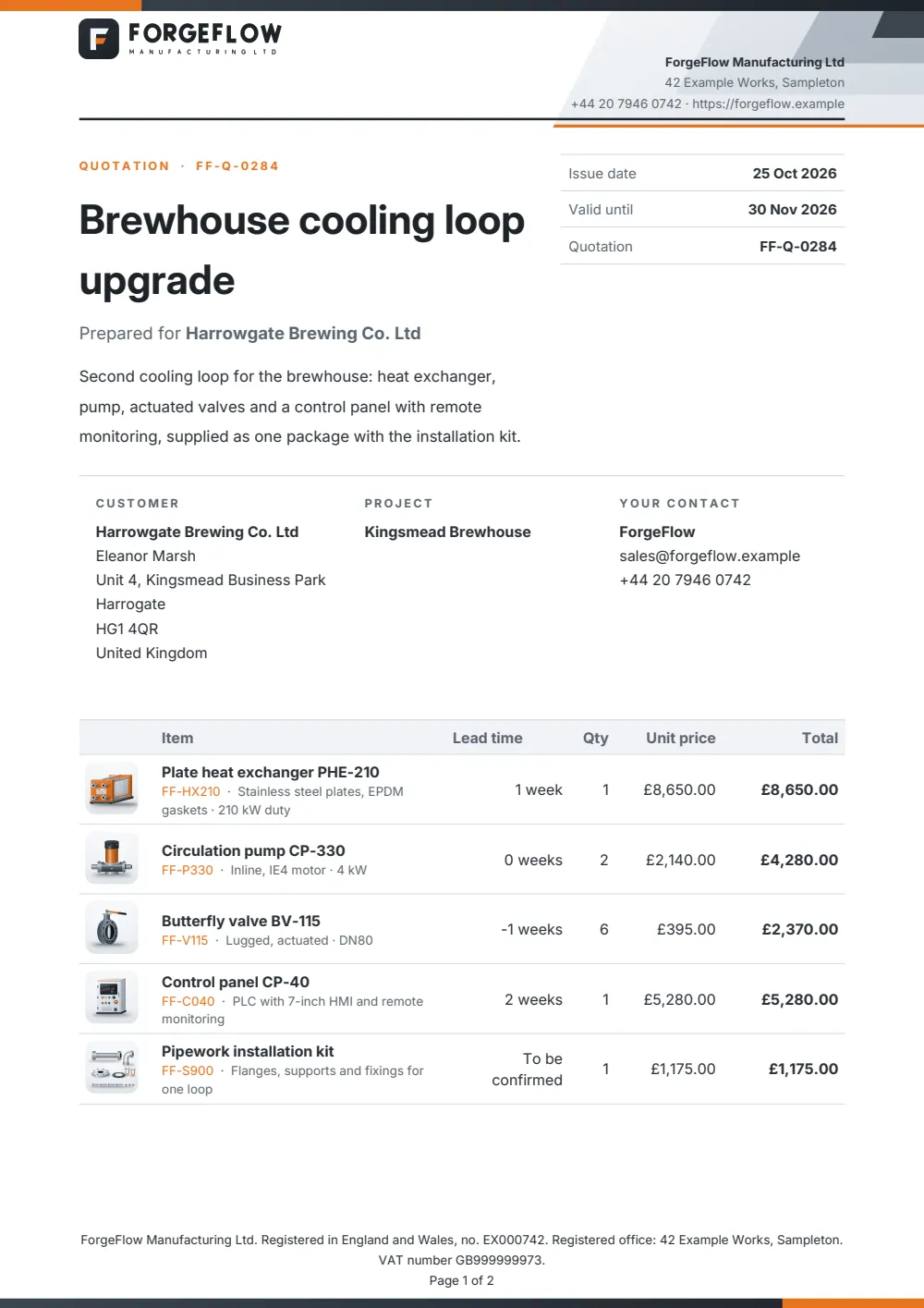This screenshot has height=1308, width=924.
Task: Click the 'To be confirmed' lead time
Action: click(x=528, y=1069)
